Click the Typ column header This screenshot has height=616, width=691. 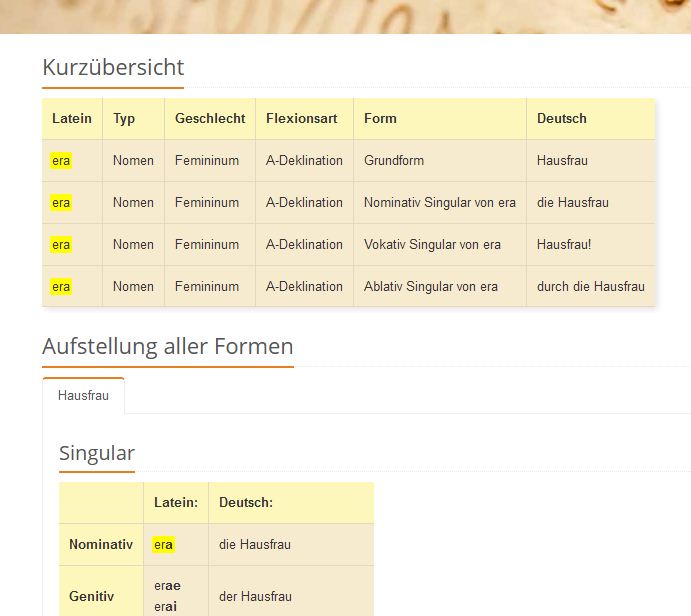(124, 118)
